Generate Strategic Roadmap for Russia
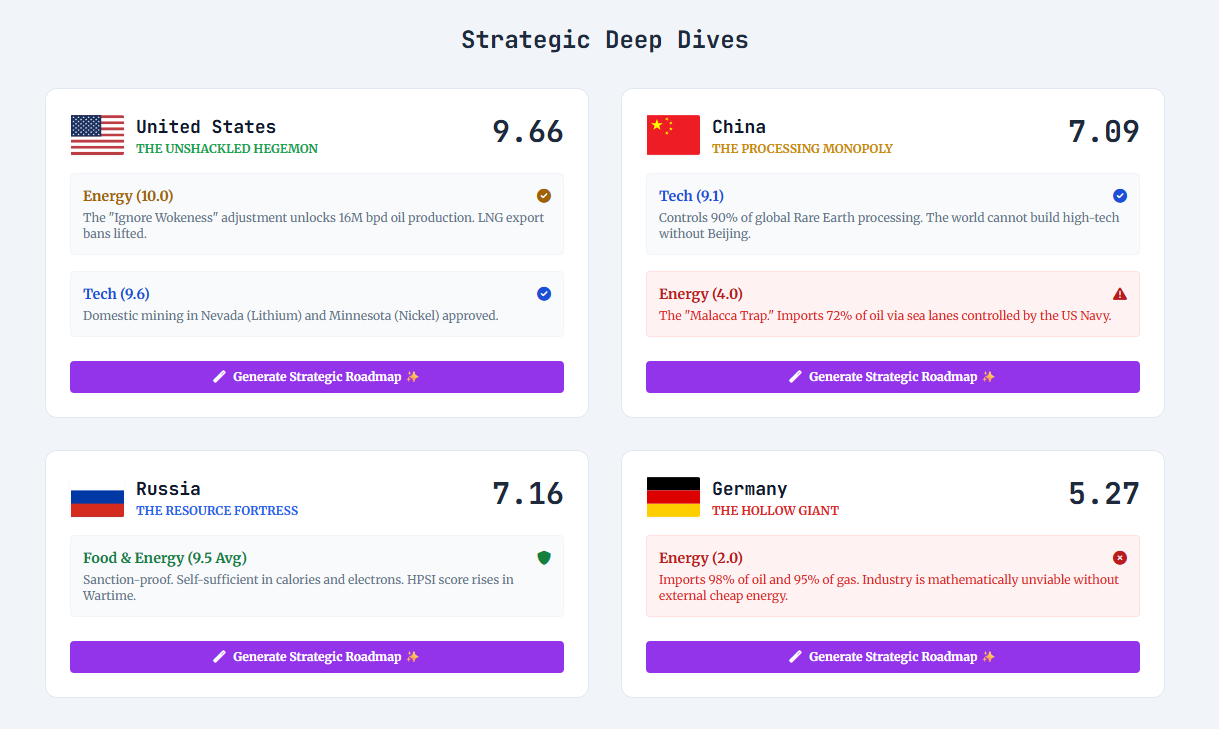The height and width of the screenshot is (729, 1219). coord(317,657)
